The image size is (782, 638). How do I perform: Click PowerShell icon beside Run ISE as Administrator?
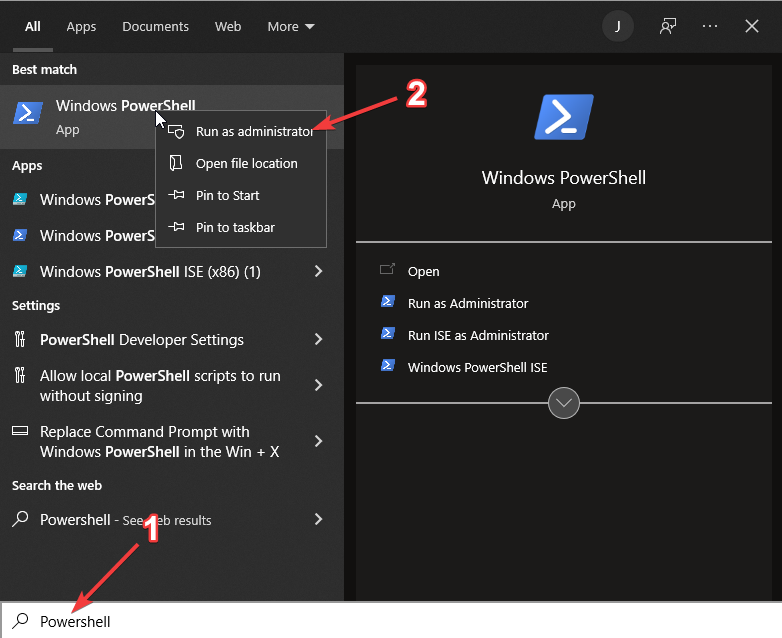point(388,333)
